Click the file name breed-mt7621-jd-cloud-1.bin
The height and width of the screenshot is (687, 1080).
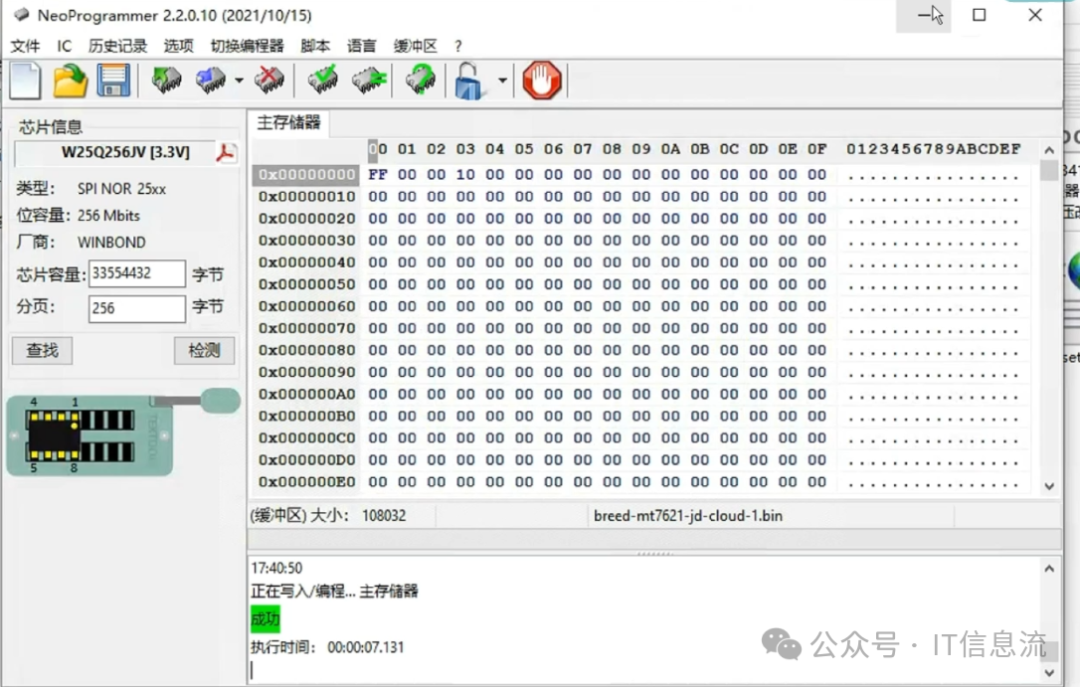point(688,516)
